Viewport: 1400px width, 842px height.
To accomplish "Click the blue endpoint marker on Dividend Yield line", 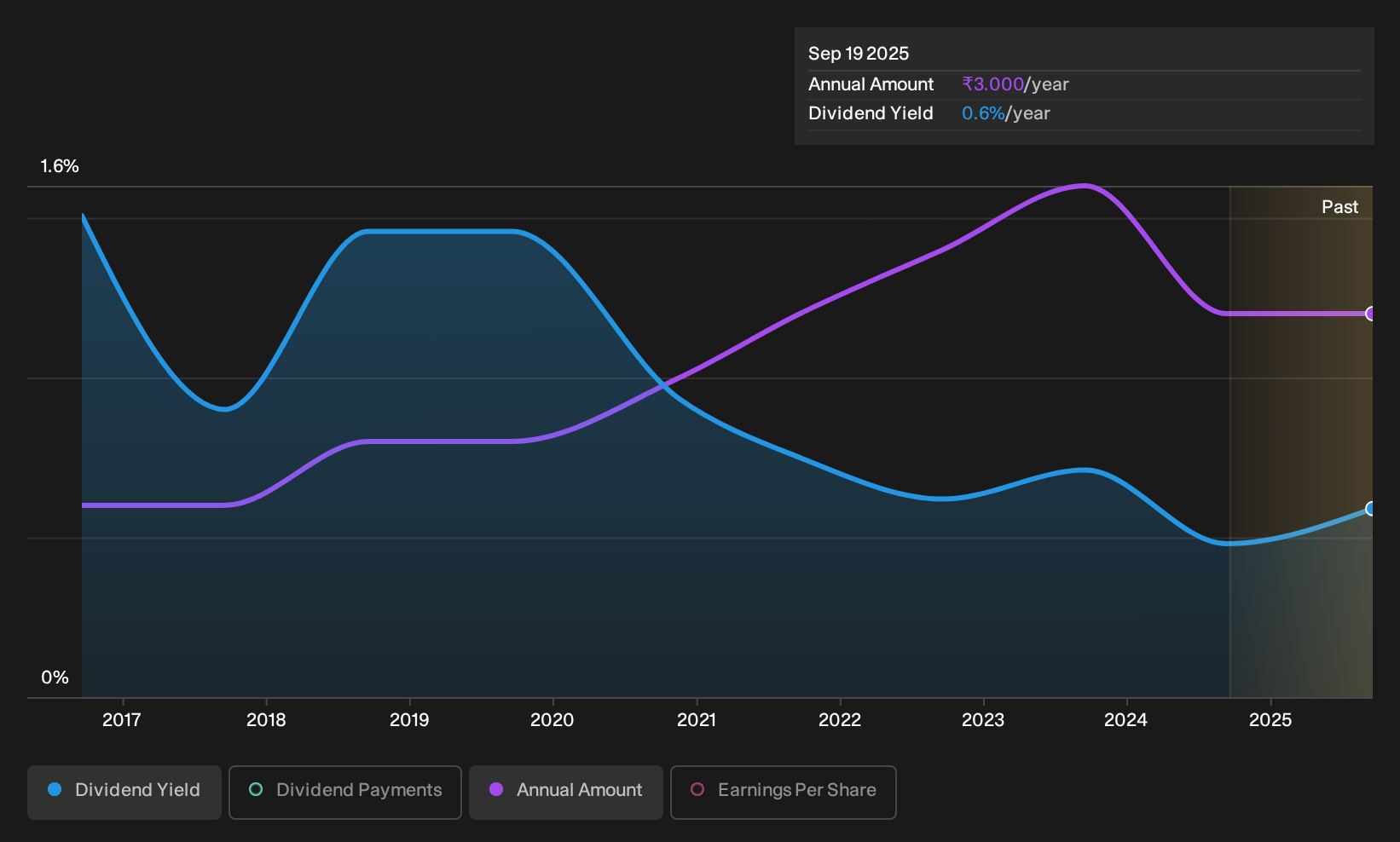I will pyautogui.click(x=1371, y=509).
